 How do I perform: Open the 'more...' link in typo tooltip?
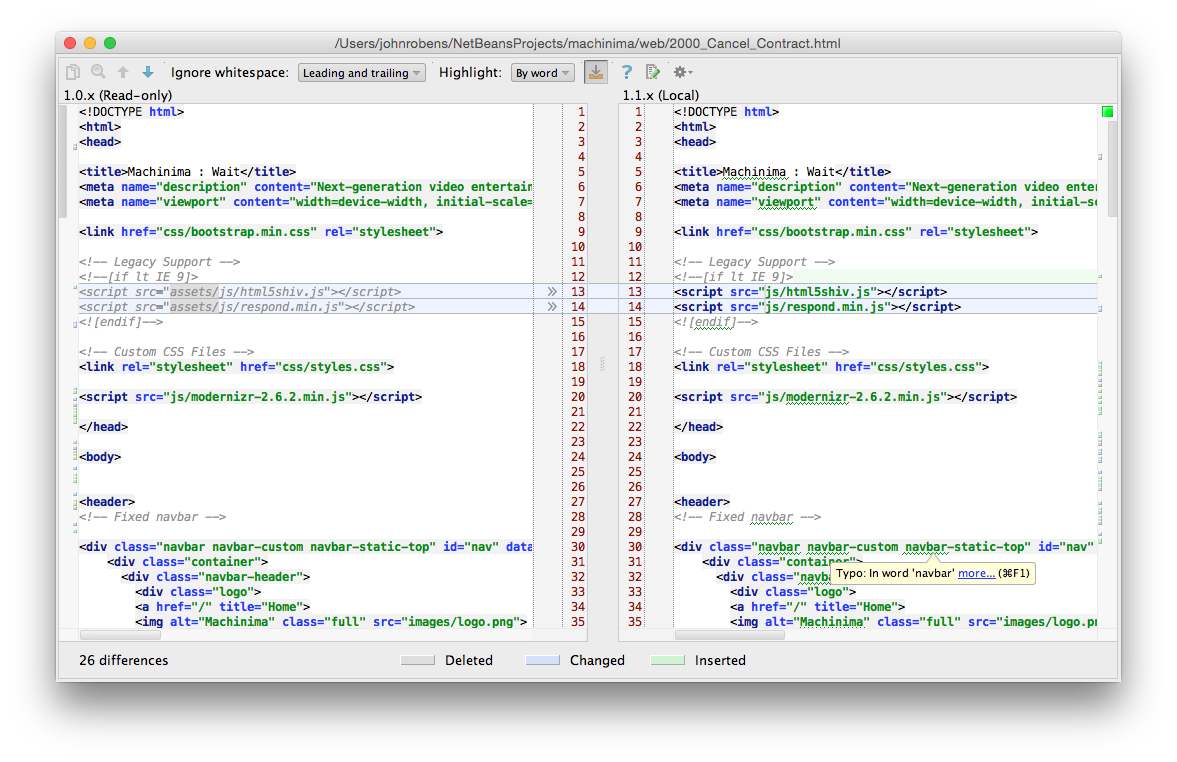tap(977, 573)
